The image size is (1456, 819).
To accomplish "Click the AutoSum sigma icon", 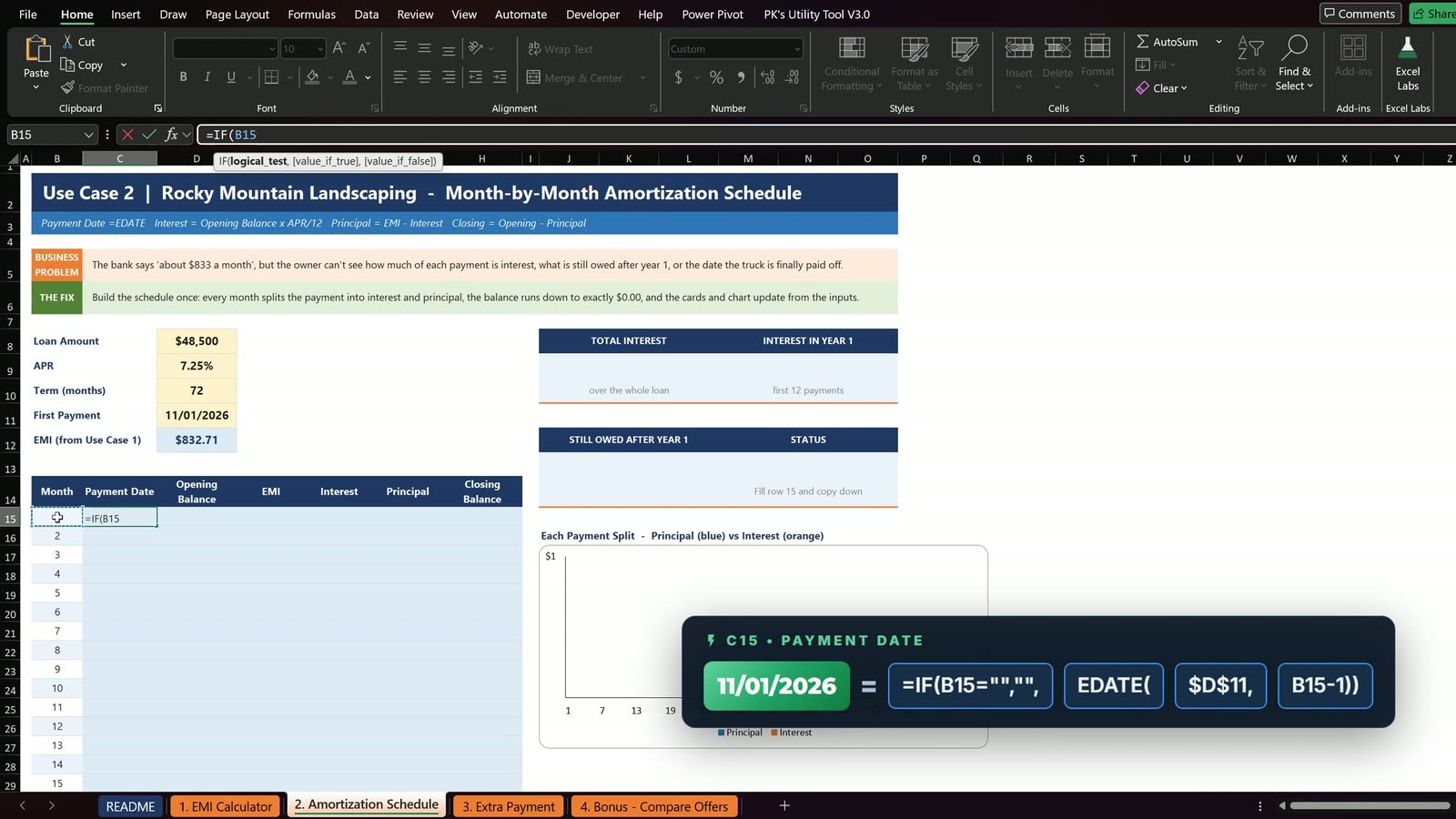I will pyautogui.click(x=1142, y=42).
